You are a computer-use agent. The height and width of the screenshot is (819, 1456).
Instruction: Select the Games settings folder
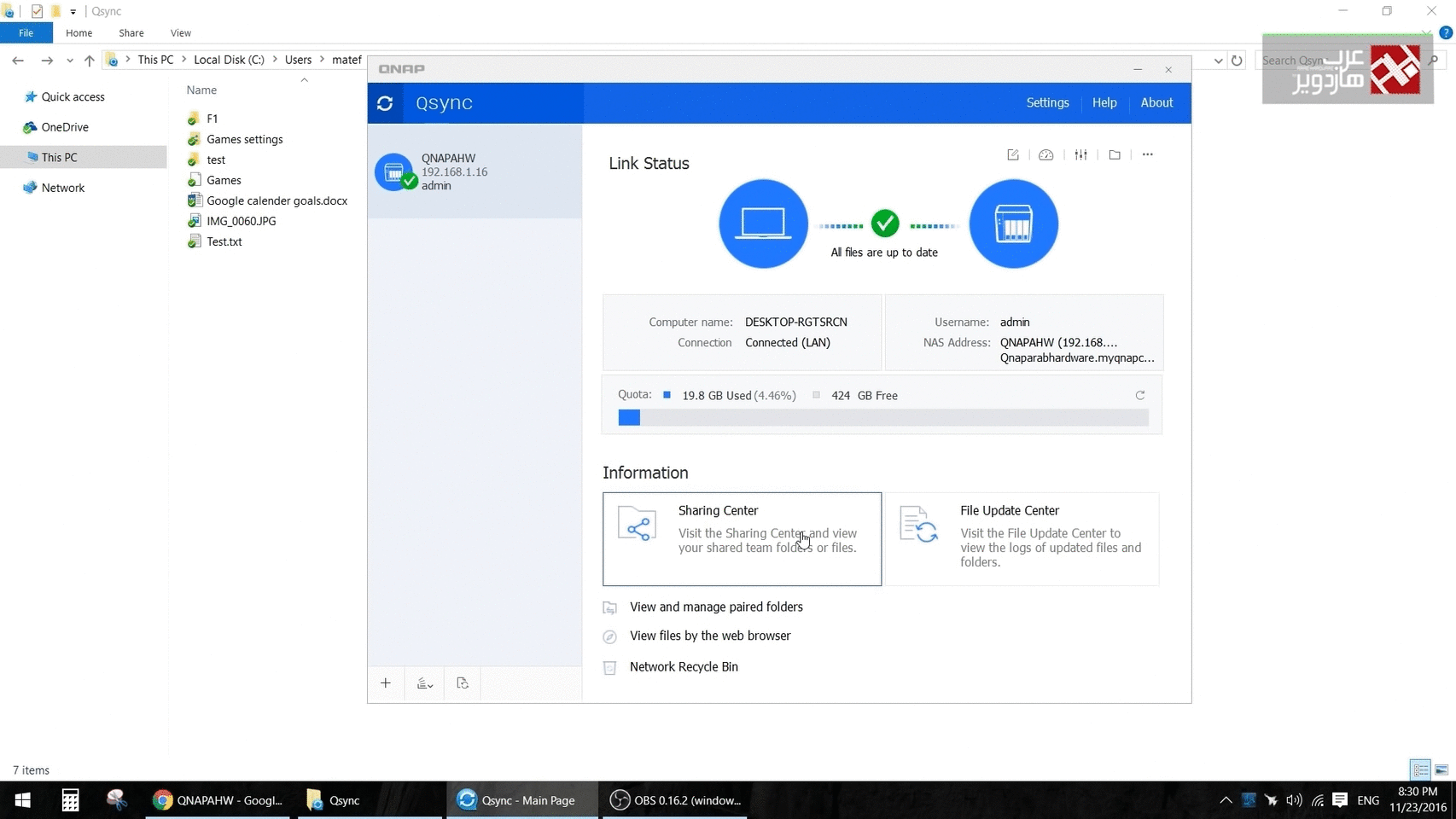point(244,139)
